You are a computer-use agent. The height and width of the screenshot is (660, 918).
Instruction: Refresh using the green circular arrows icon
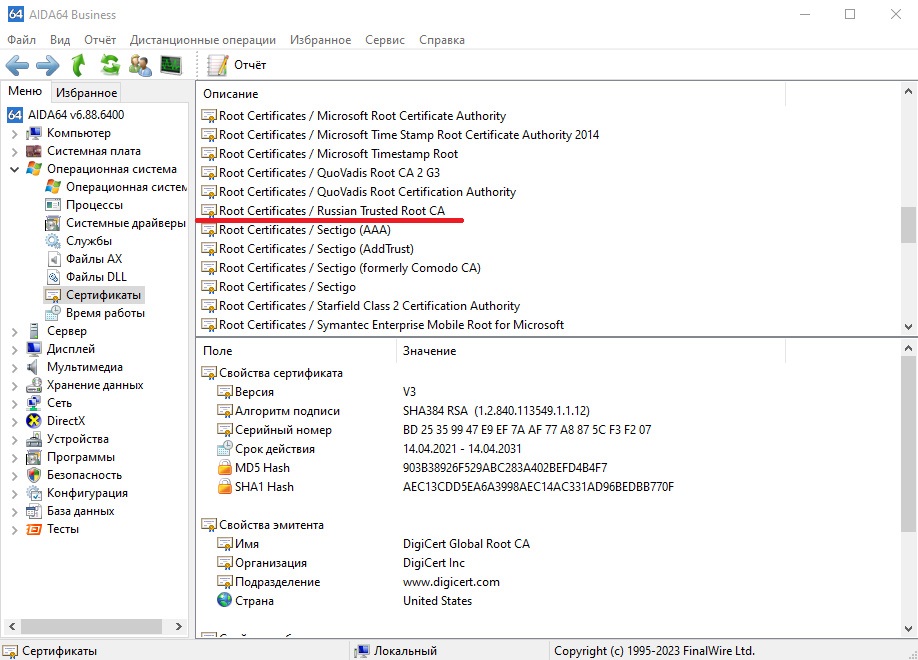point(109,65)
